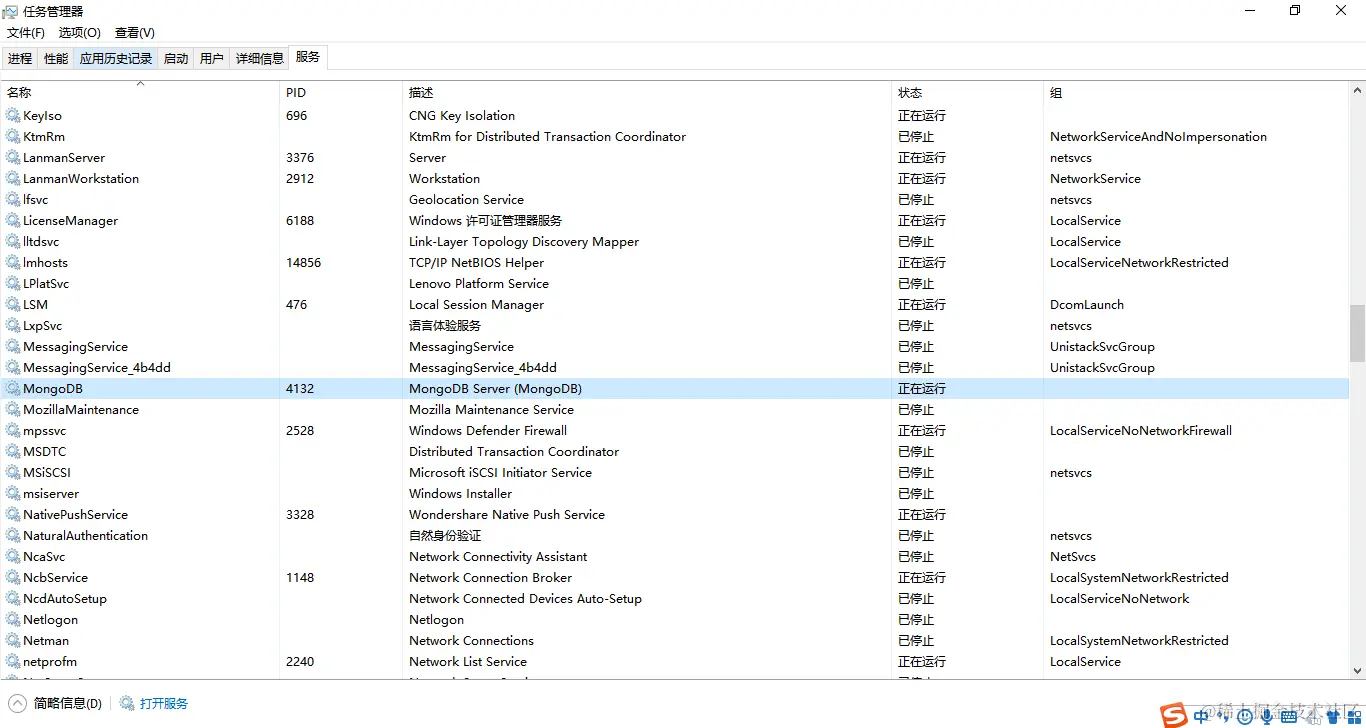Click the scrollbar up arrow
The image size is (1366, 728).
(1357, 89)
